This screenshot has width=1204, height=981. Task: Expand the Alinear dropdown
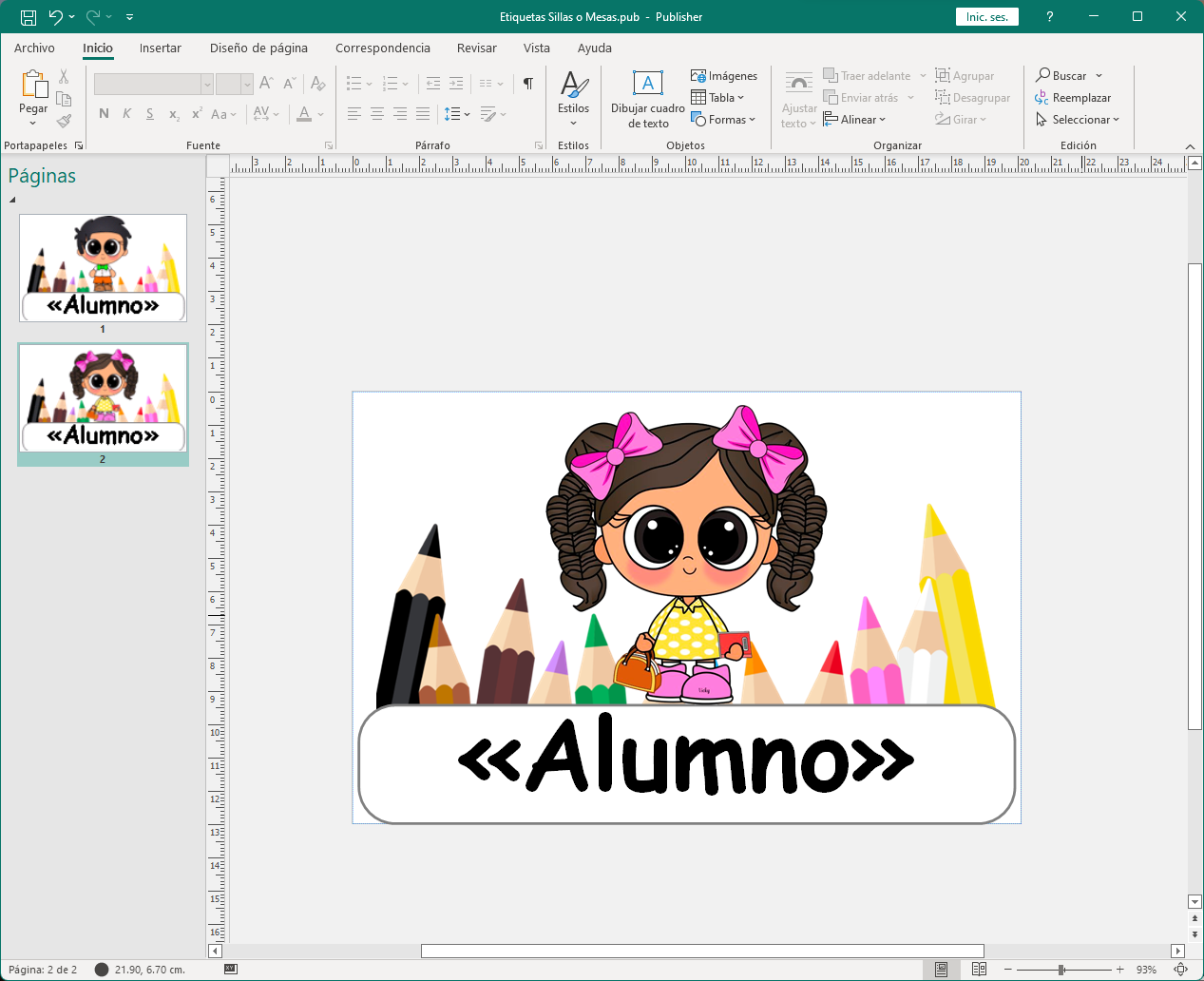[855, 120]
